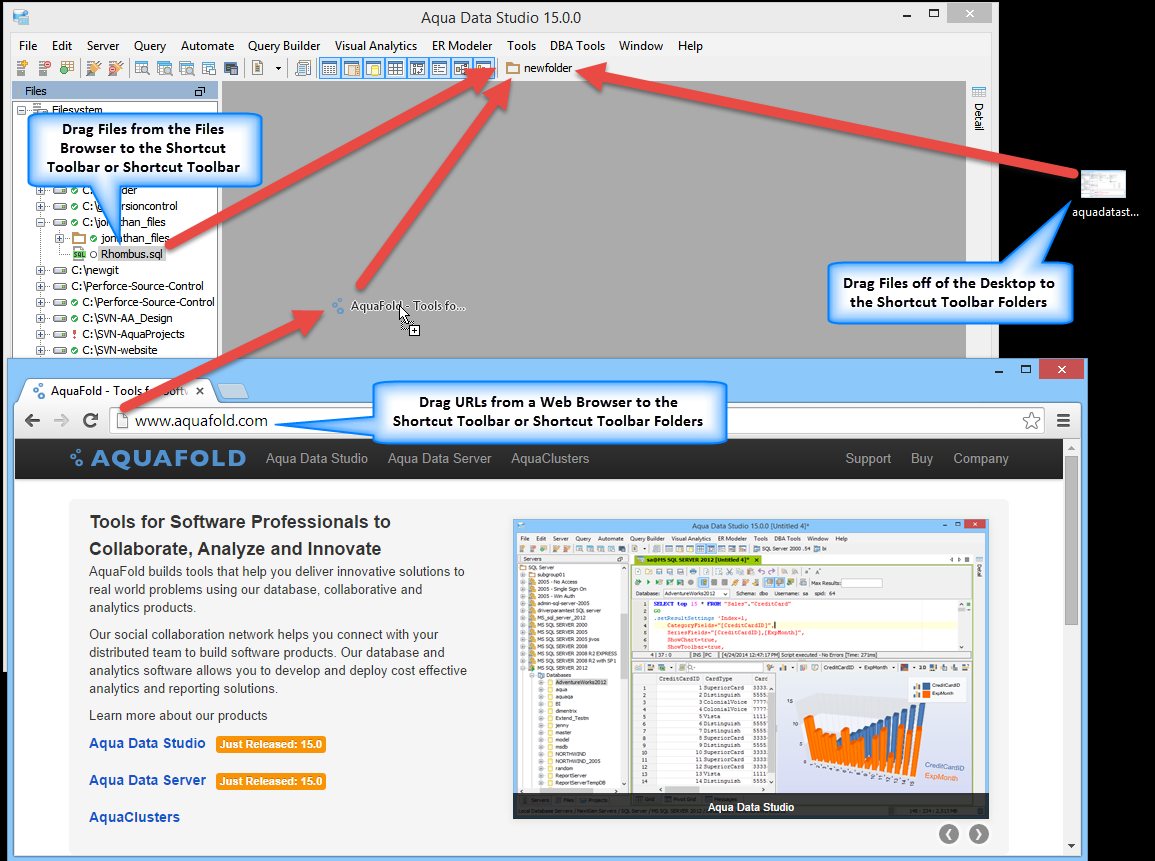Image resolution: width=1155 pixels, height=861 pixels.
Task: Open the browser hamburger menu
Action: pyautogui.click(x=1064, y=421)
